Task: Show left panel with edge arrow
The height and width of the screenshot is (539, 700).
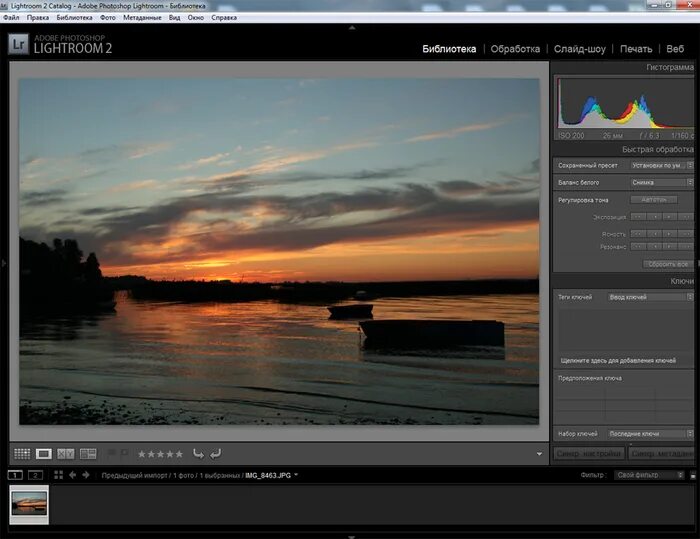Action: (x=4, y=263)
